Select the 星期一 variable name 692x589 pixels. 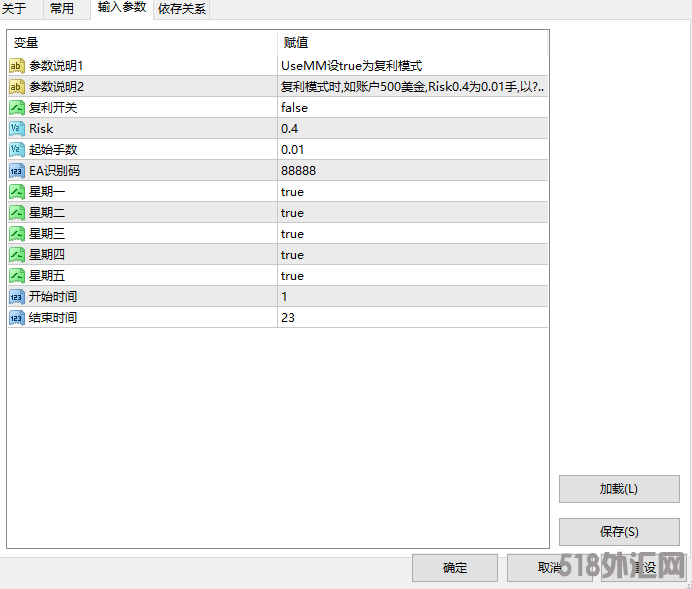coord(47,191)
